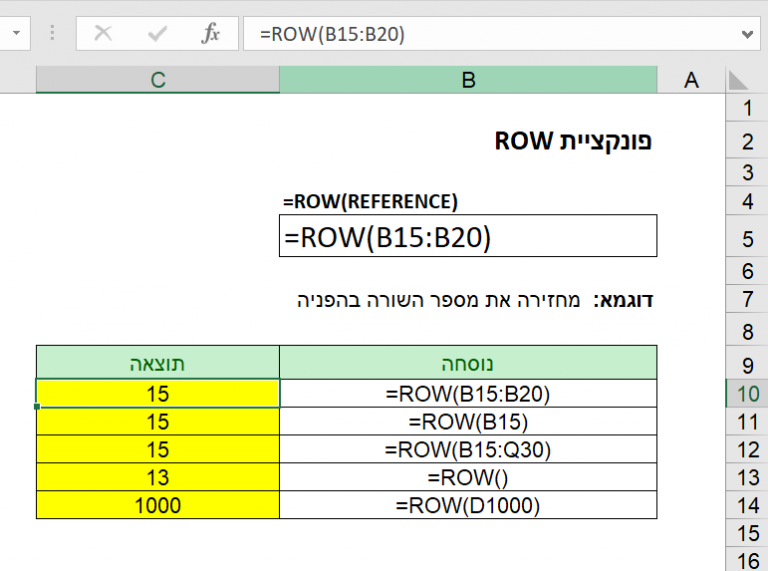Select row 1 header
The width and height of the screenshot is (768, 571).
click(x=747, y=108)
